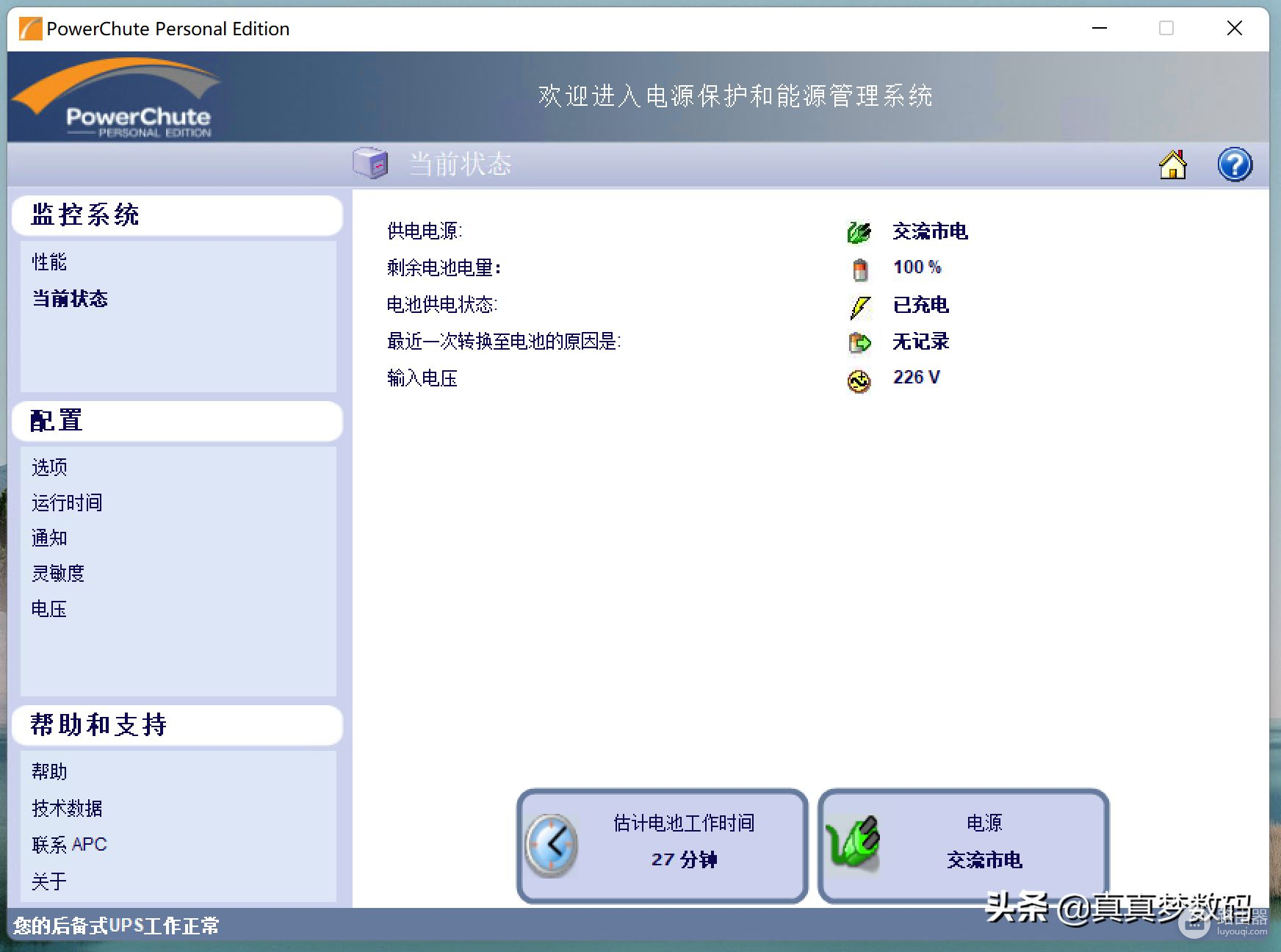Open the 通知 configuration page
The width and height of the screenshot is (1281, 952).
coord(49,538)
